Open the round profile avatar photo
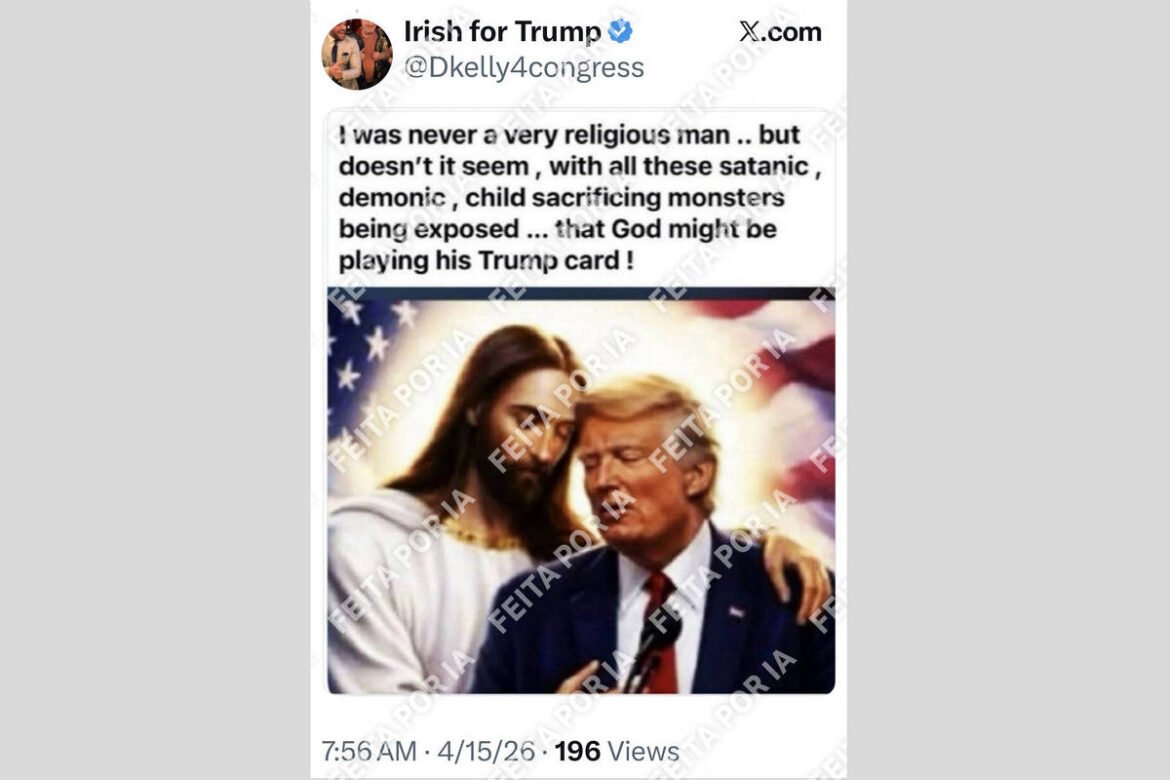 357,54
